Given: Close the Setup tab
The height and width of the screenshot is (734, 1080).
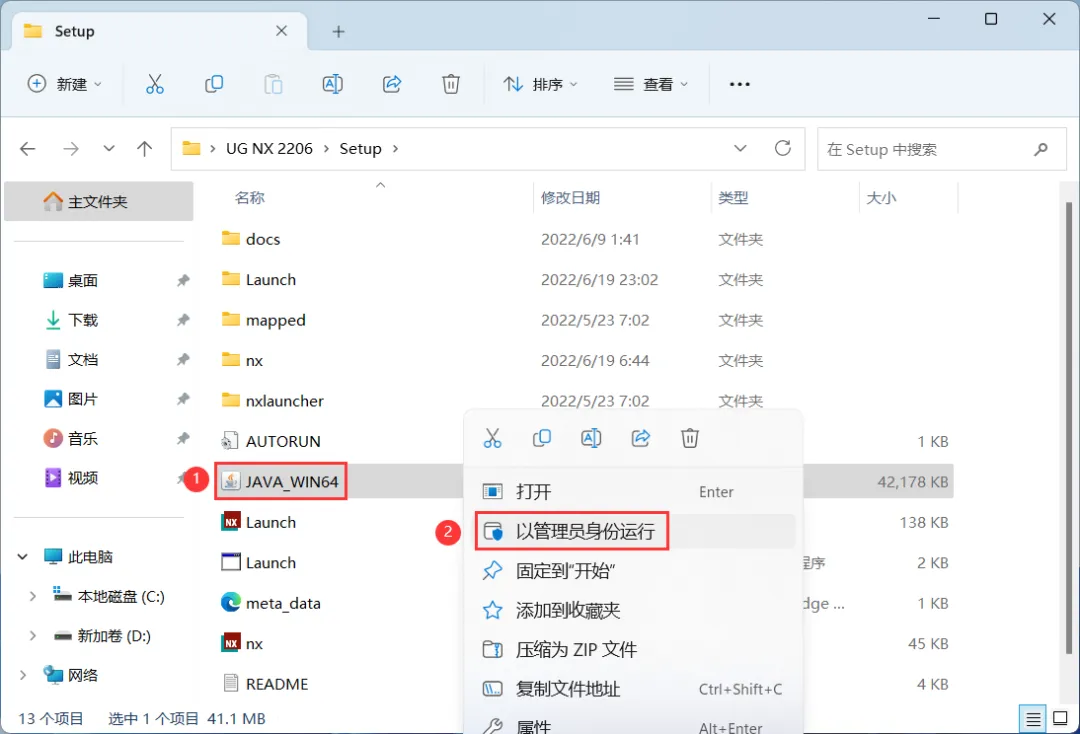Looking at the screenshot, I should click(282, 31).
